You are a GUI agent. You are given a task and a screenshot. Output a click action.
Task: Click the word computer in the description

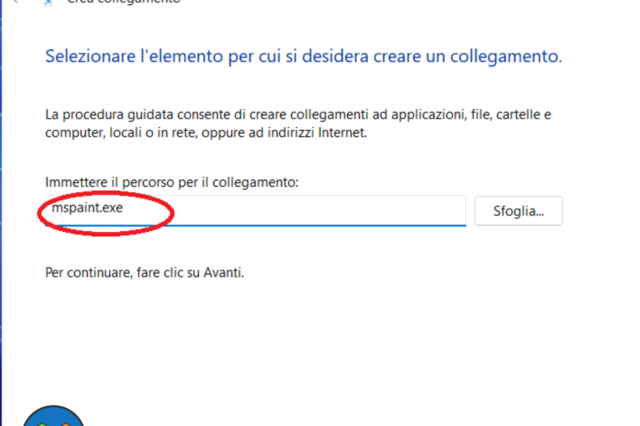[75, 133]
